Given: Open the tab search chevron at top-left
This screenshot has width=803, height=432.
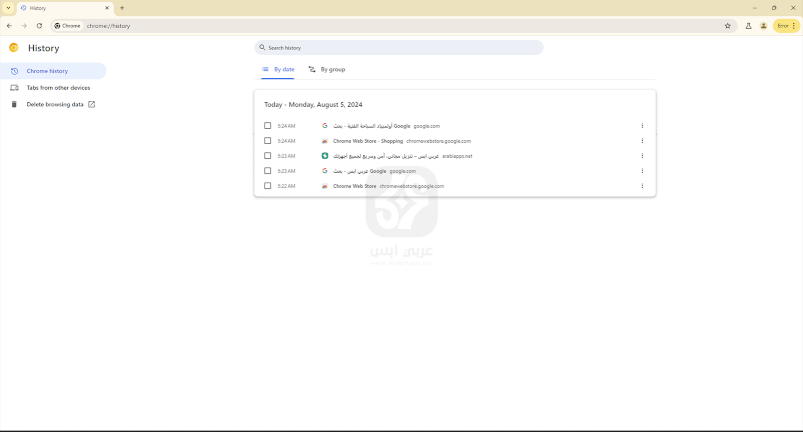Looking at the screenshot, I should click(8, 8).
